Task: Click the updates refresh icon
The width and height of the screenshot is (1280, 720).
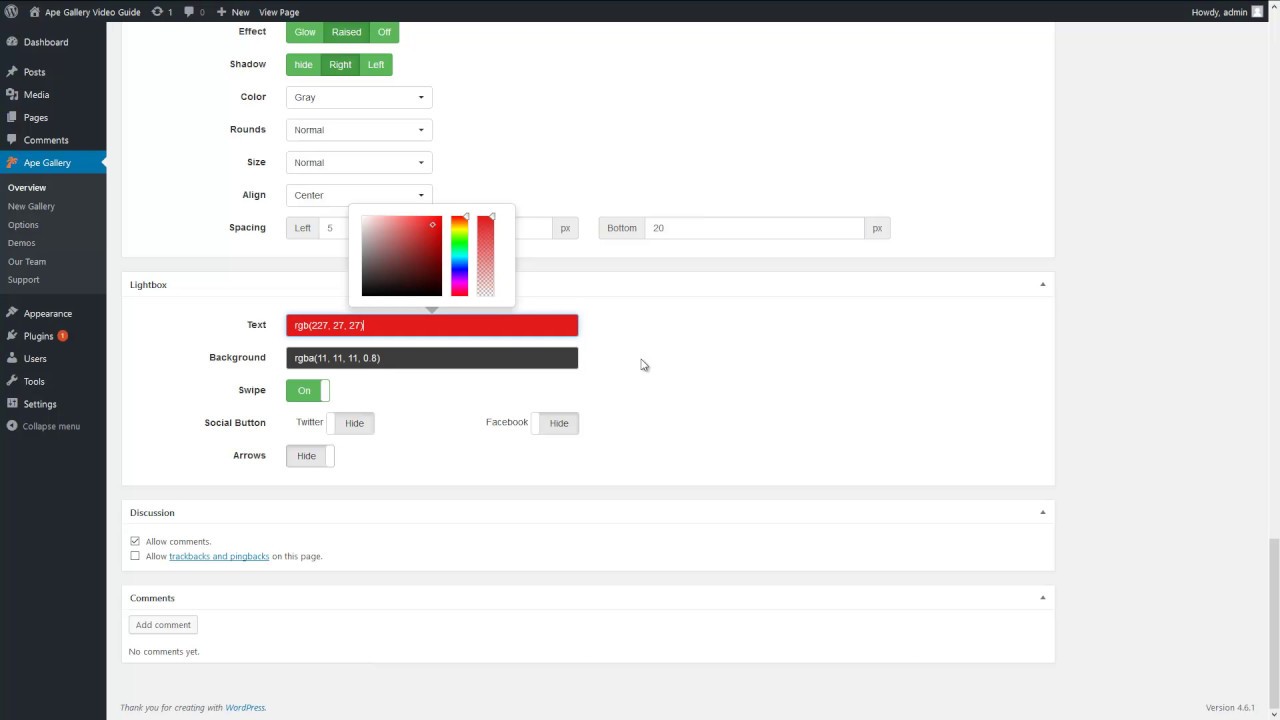Action: coord(157,12)
